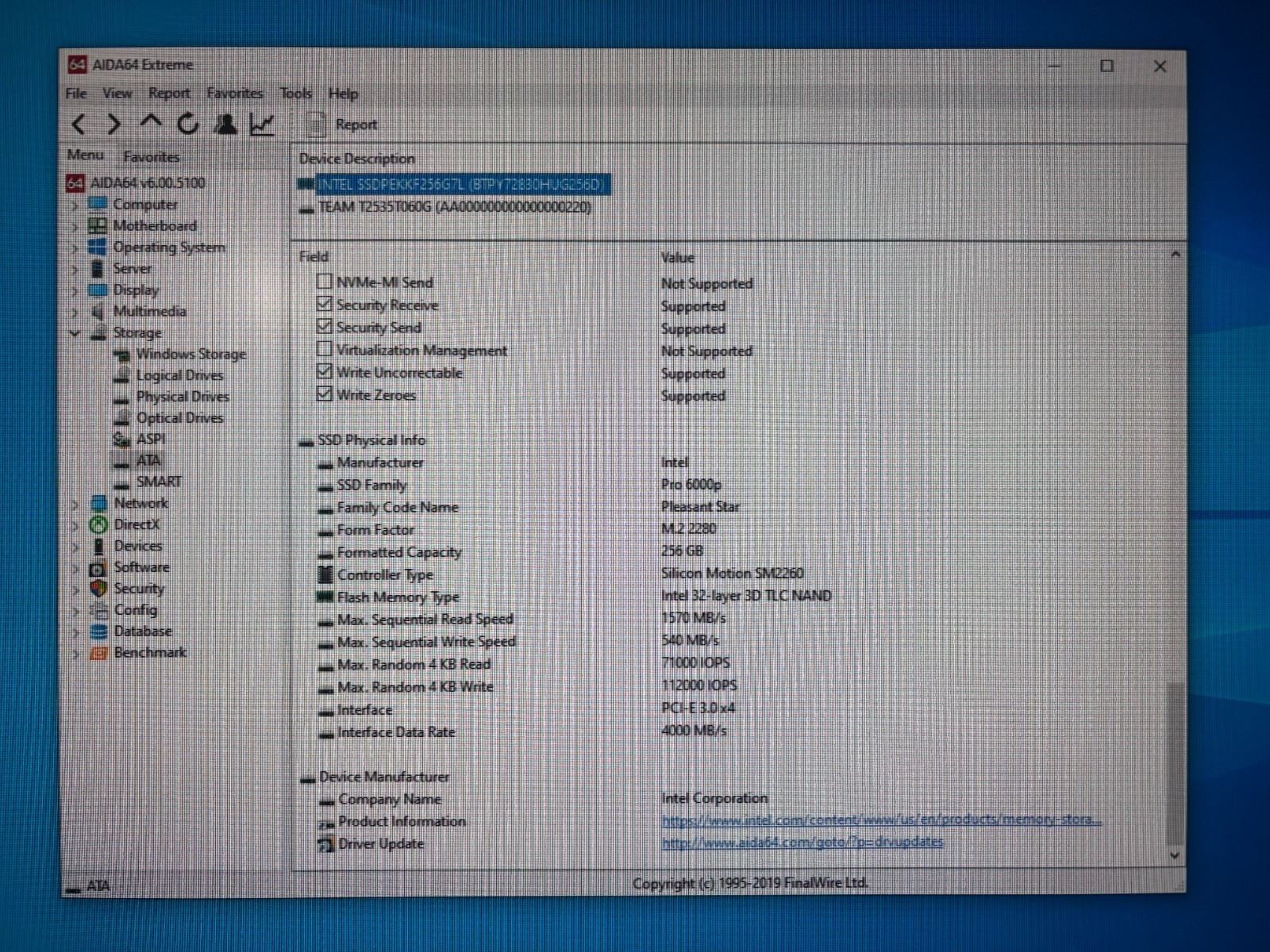This screenshot has height=952, width=1270.
Task: Select the INTEL SSDPEKKF256G7L device row
Action: click(x=455, y=185)
